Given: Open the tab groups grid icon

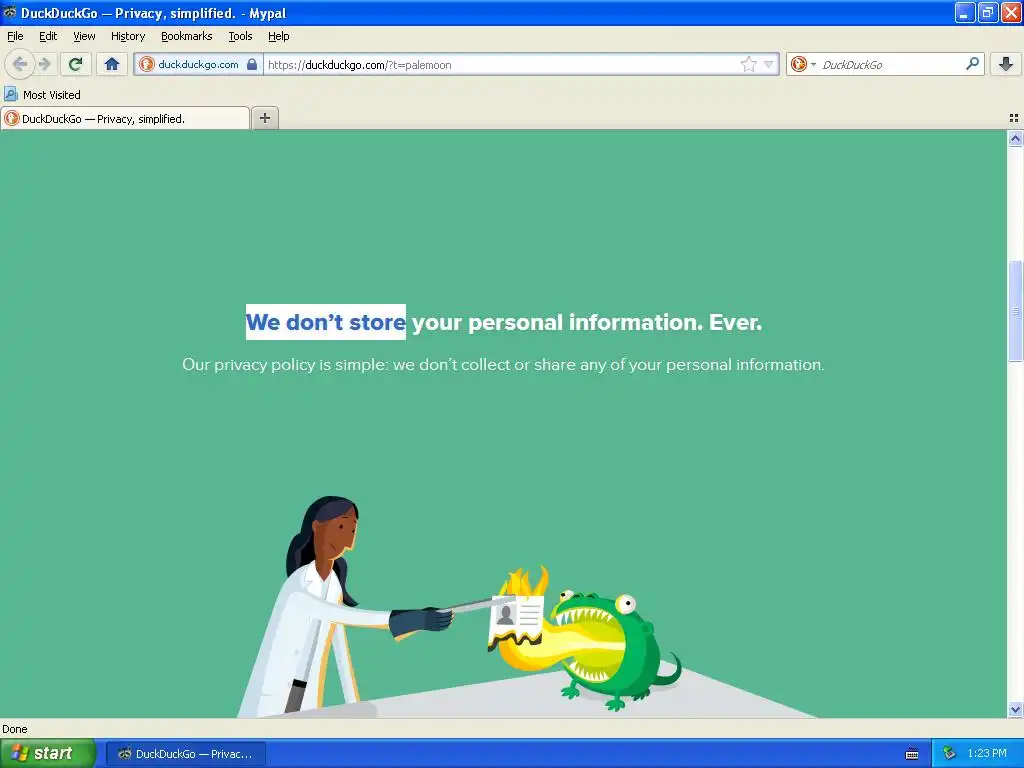Looking at the screenshot, I should click(1014, 118).
